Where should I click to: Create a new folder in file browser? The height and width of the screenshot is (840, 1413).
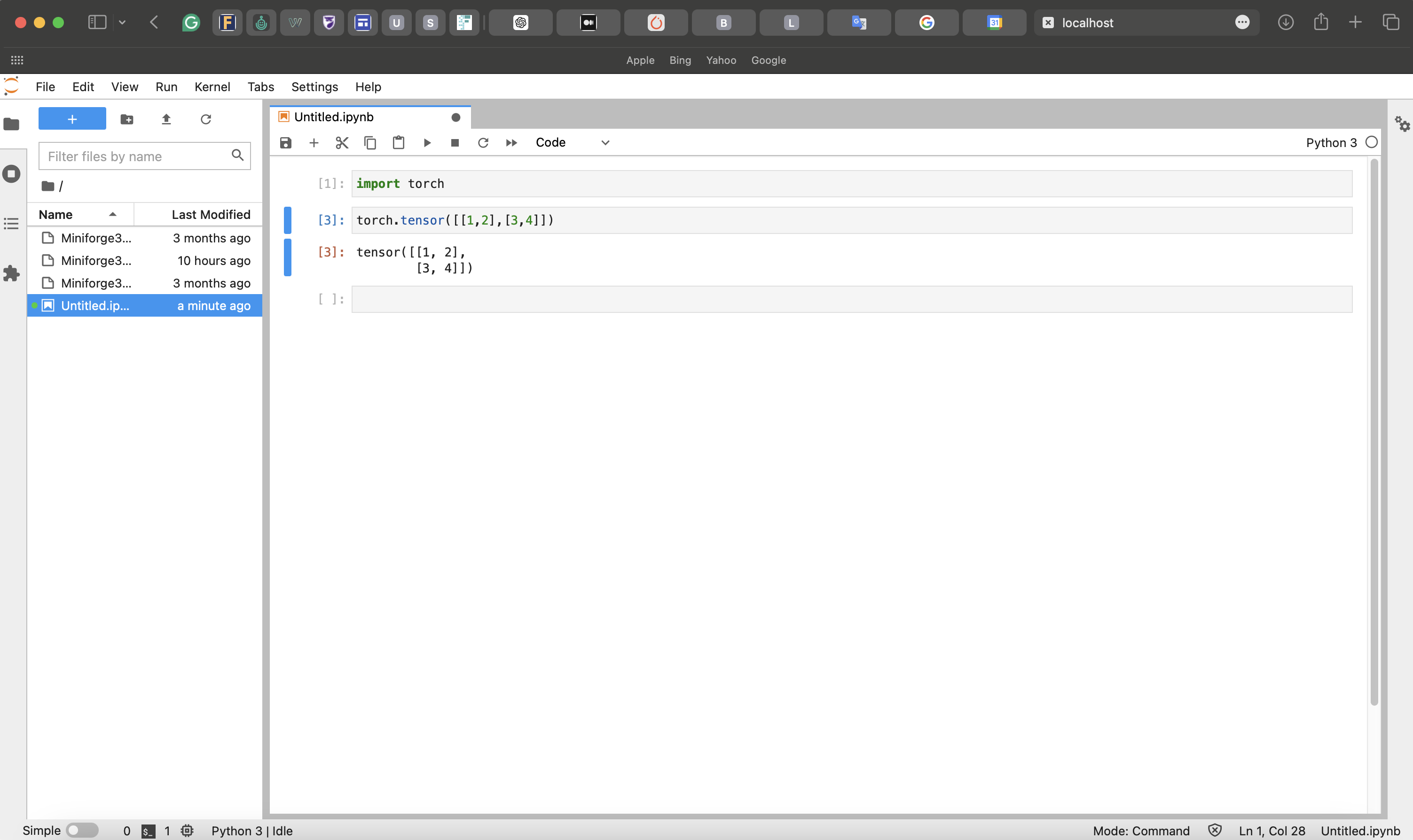[x=127, y=119]
